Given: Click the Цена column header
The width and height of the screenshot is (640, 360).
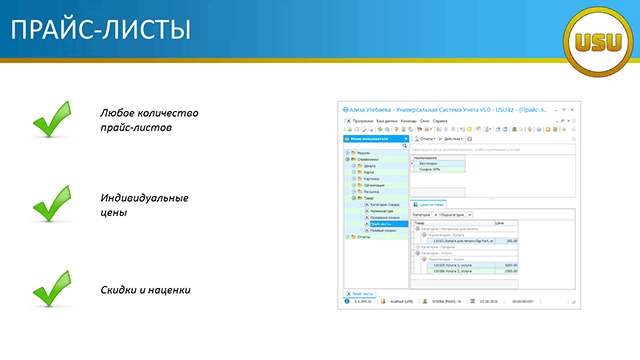Looking at the screenshot, I should click(506, 223).
